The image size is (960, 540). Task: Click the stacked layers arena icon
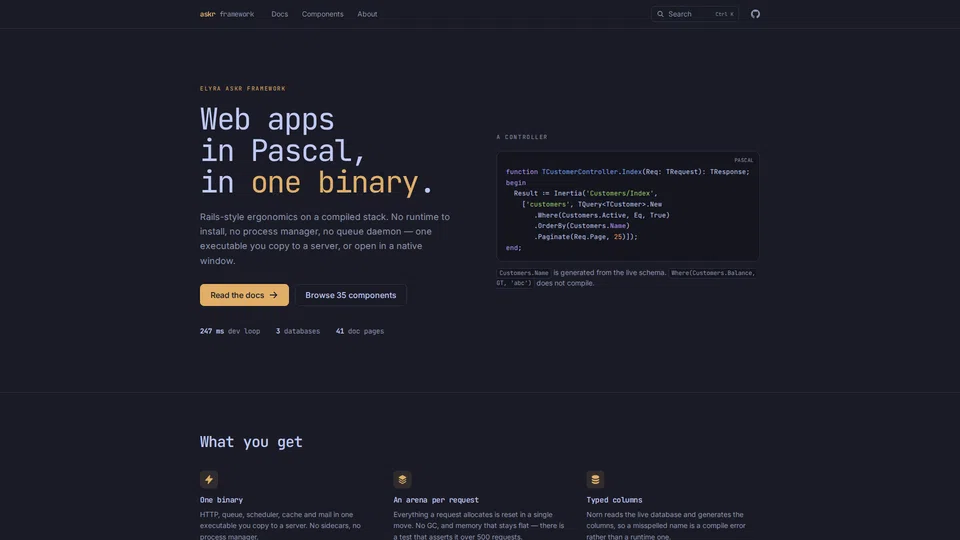tap(402, 479)
